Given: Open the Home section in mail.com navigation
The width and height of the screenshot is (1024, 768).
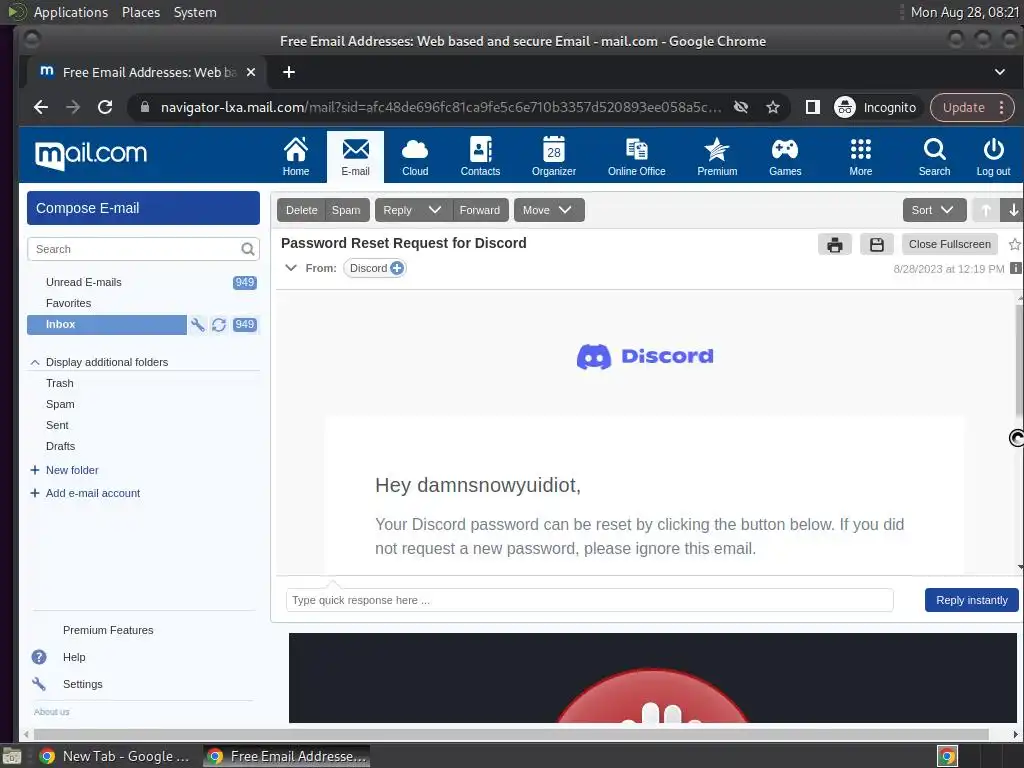Looking at the screenshot, I should tap(296, 157).
